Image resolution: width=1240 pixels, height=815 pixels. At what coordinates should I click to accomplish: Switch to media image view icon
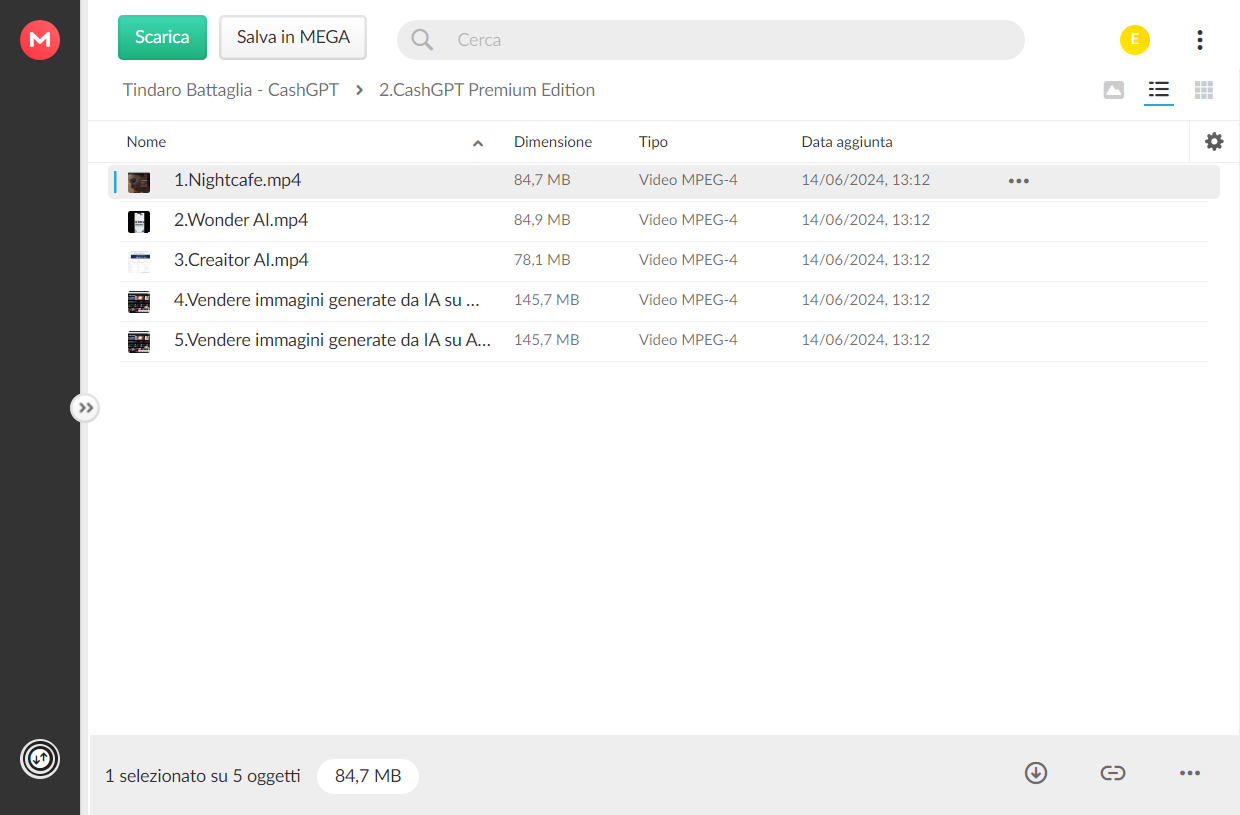point(1114,90)
